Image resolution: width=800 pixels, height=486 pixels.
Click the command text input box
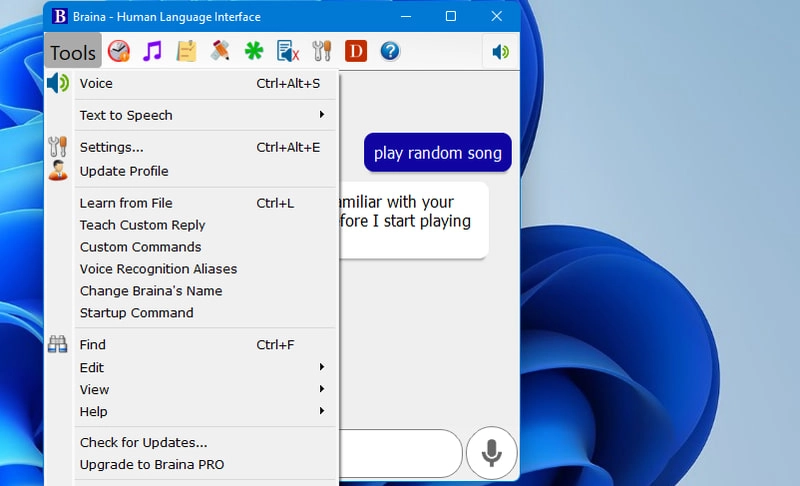400,453
